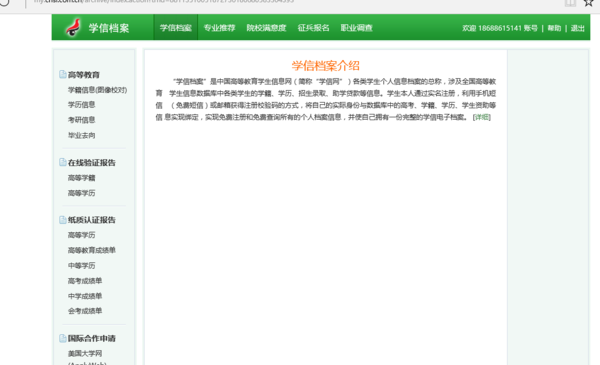Click the 学信档案 logo text
Screen dimensions: 600x365
[109, 28]
